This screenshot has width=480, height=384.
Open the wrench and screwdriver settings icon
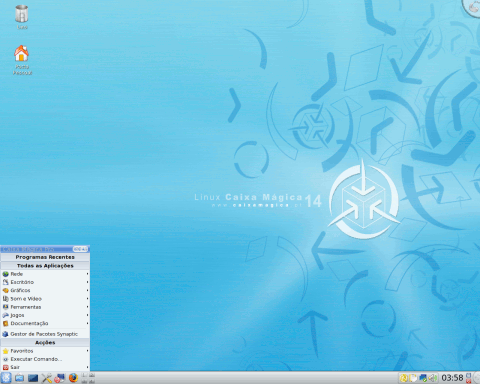(x=47, y=378)
